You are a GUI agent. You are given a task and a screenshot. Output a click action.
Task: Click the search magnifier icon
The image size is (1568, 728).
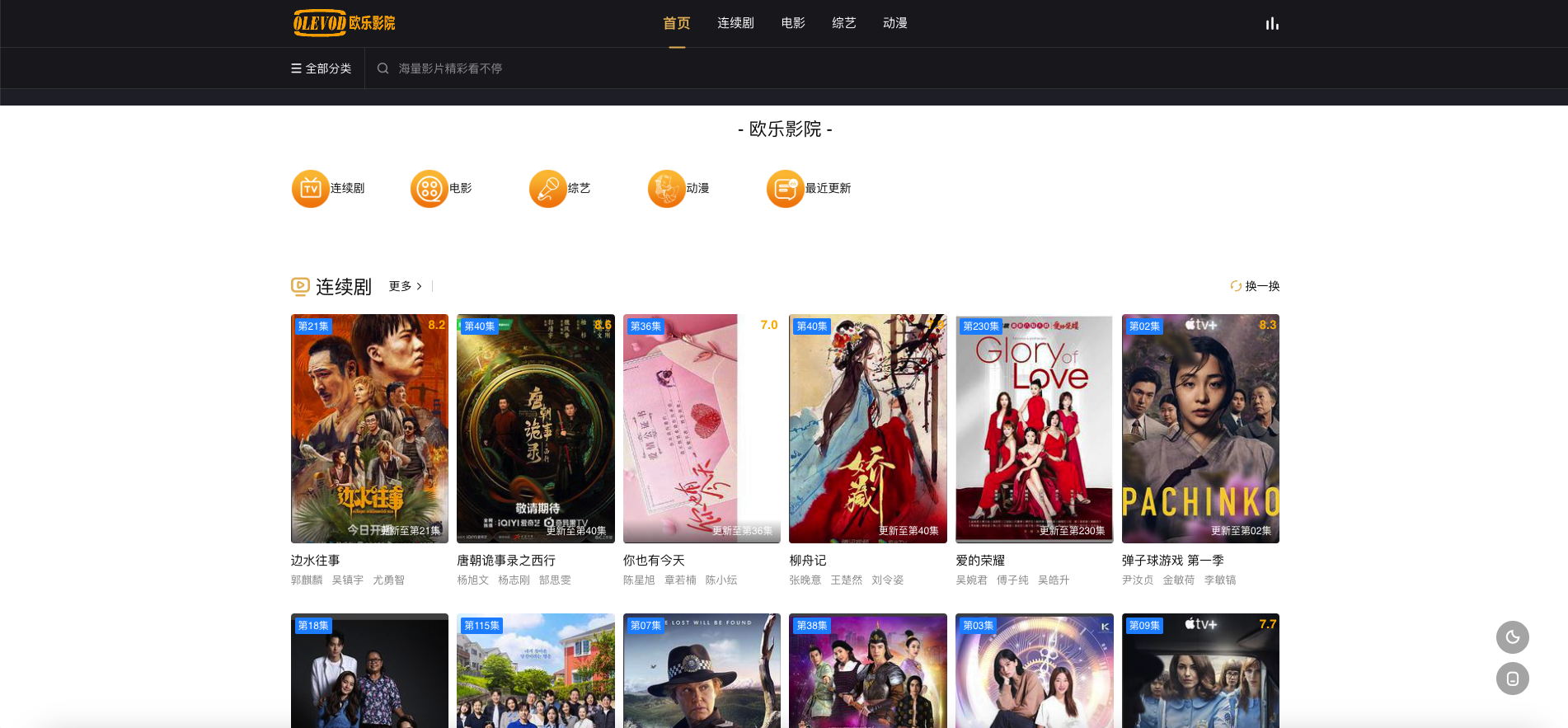pos(383,68)
